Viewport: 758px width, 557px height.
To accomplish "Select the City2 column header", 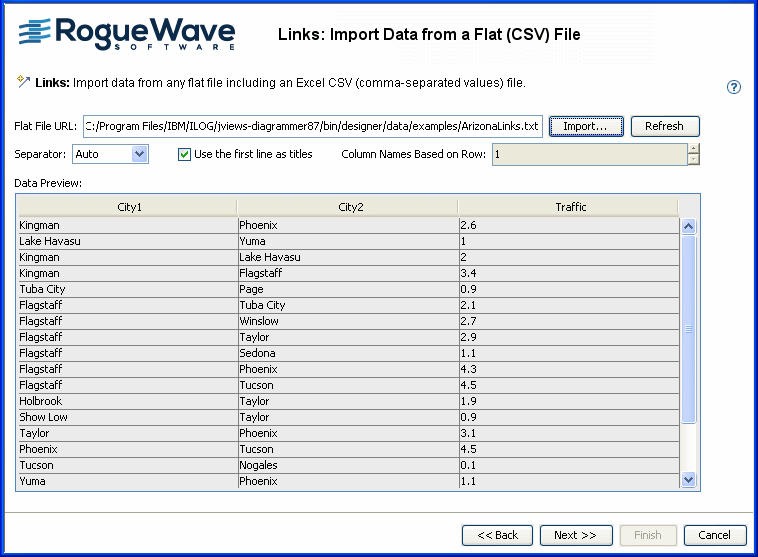I will click(347, 207).
